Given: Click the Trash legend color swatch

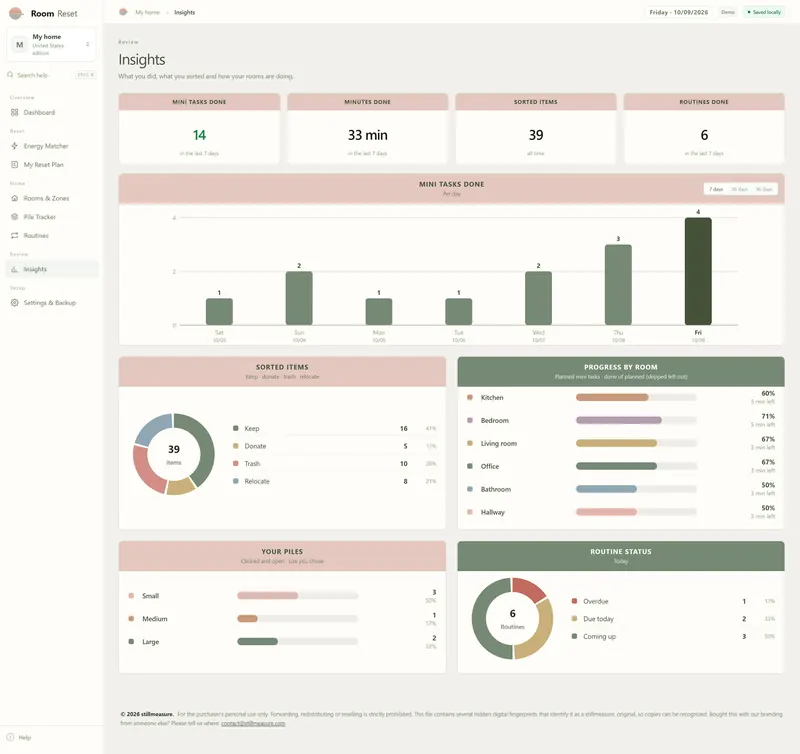Looking at the screenshot, I should 236,463.
